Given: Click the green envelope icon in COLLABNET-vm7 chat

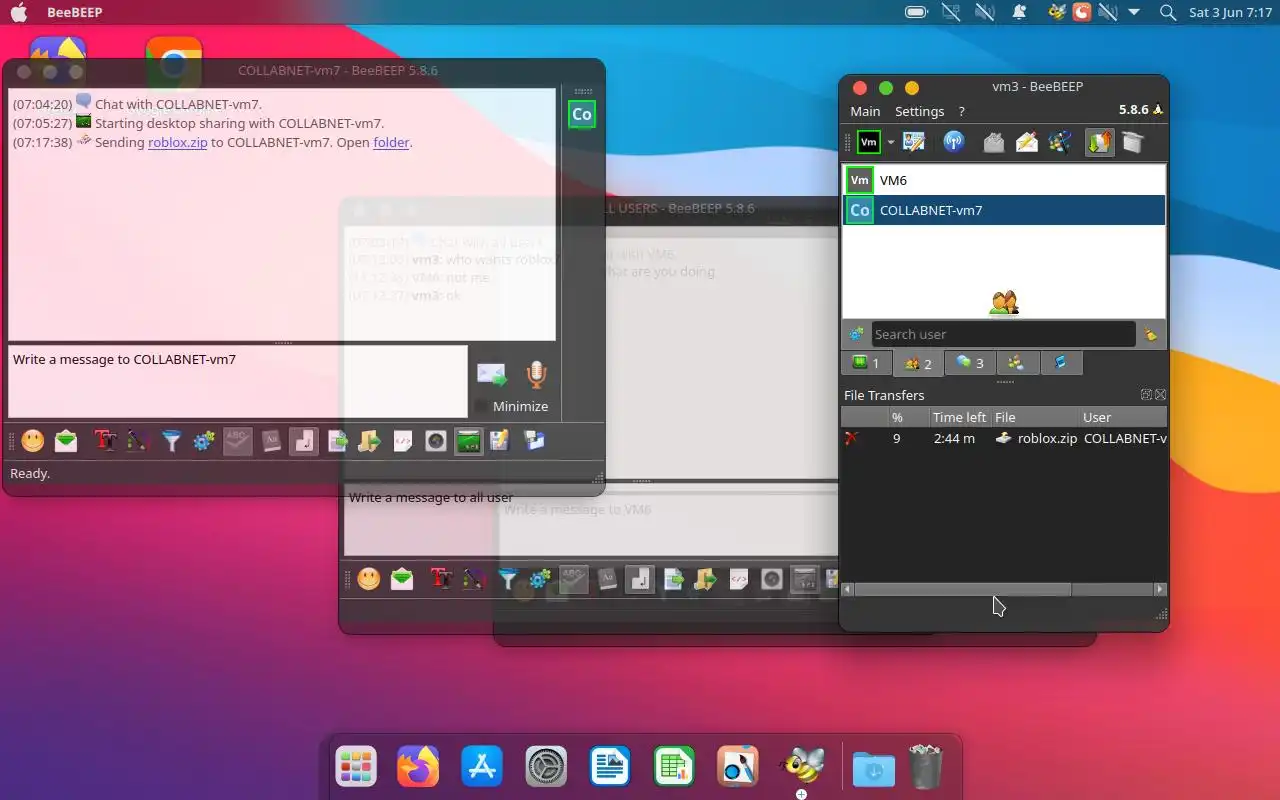Looking at the screenshot, I should point(66,441).
